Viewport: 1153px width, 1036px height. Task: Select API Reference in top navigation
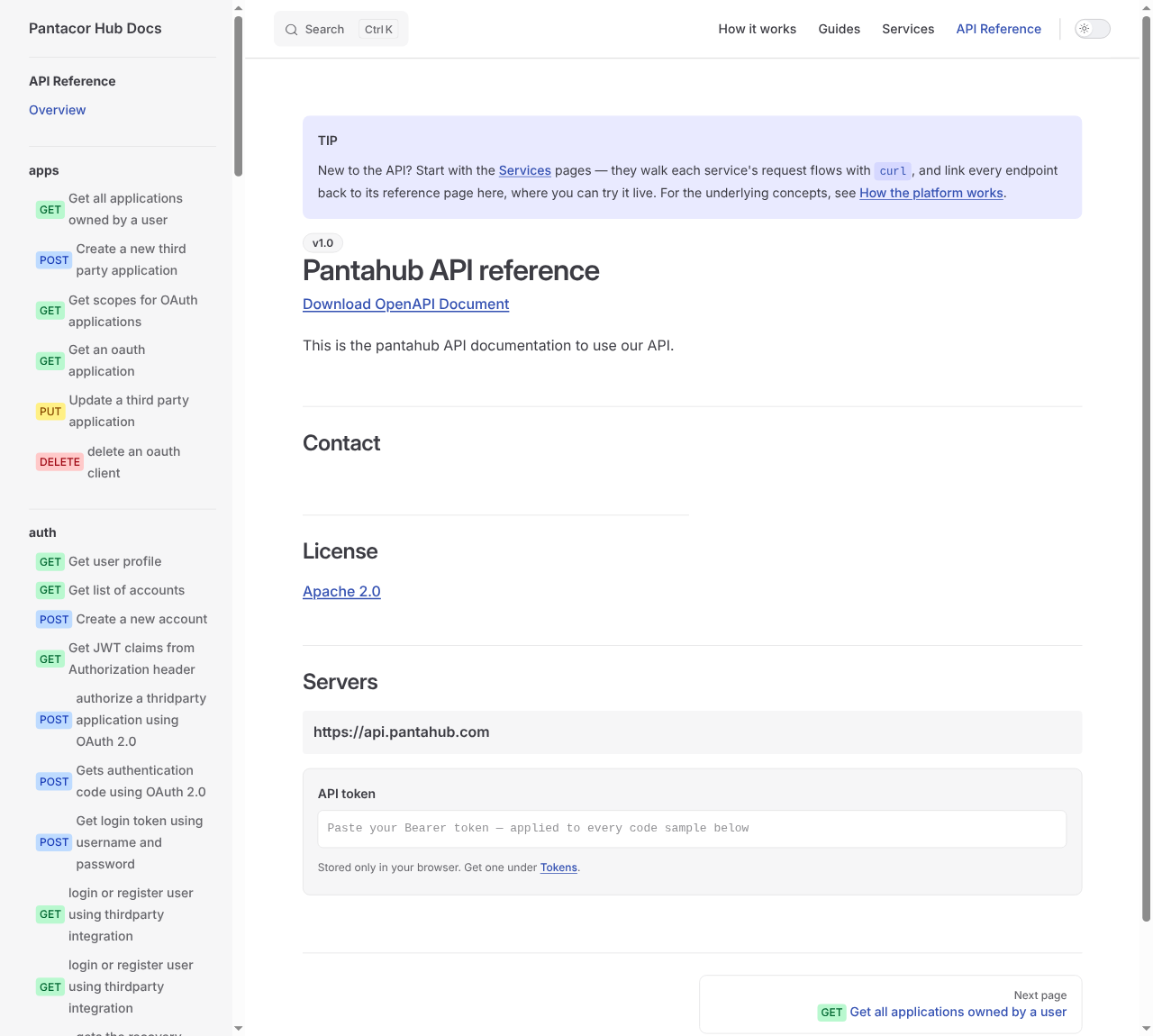click(x=999, y=29)
